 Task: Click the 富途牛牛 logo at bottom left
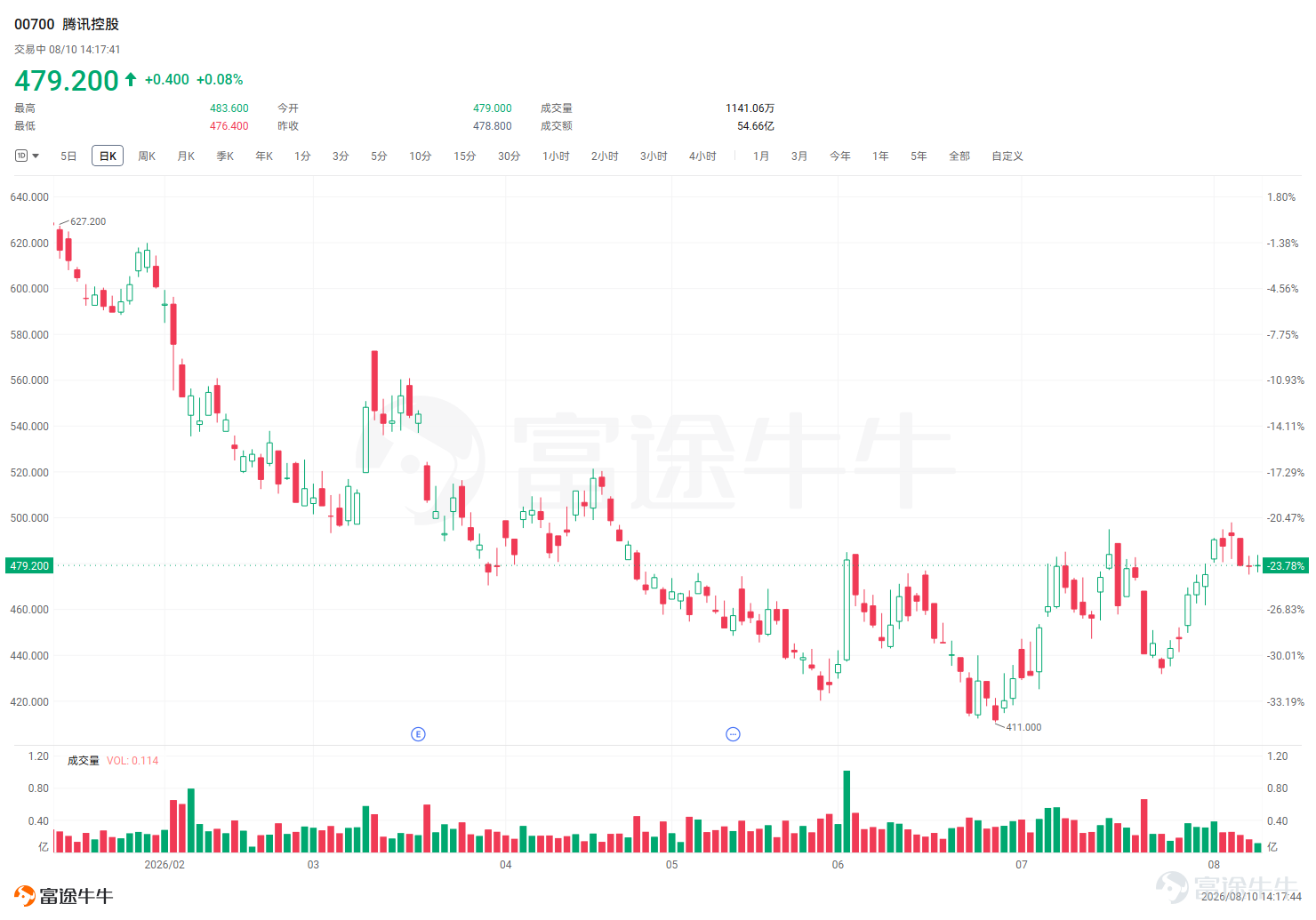(x=63, y=896)
